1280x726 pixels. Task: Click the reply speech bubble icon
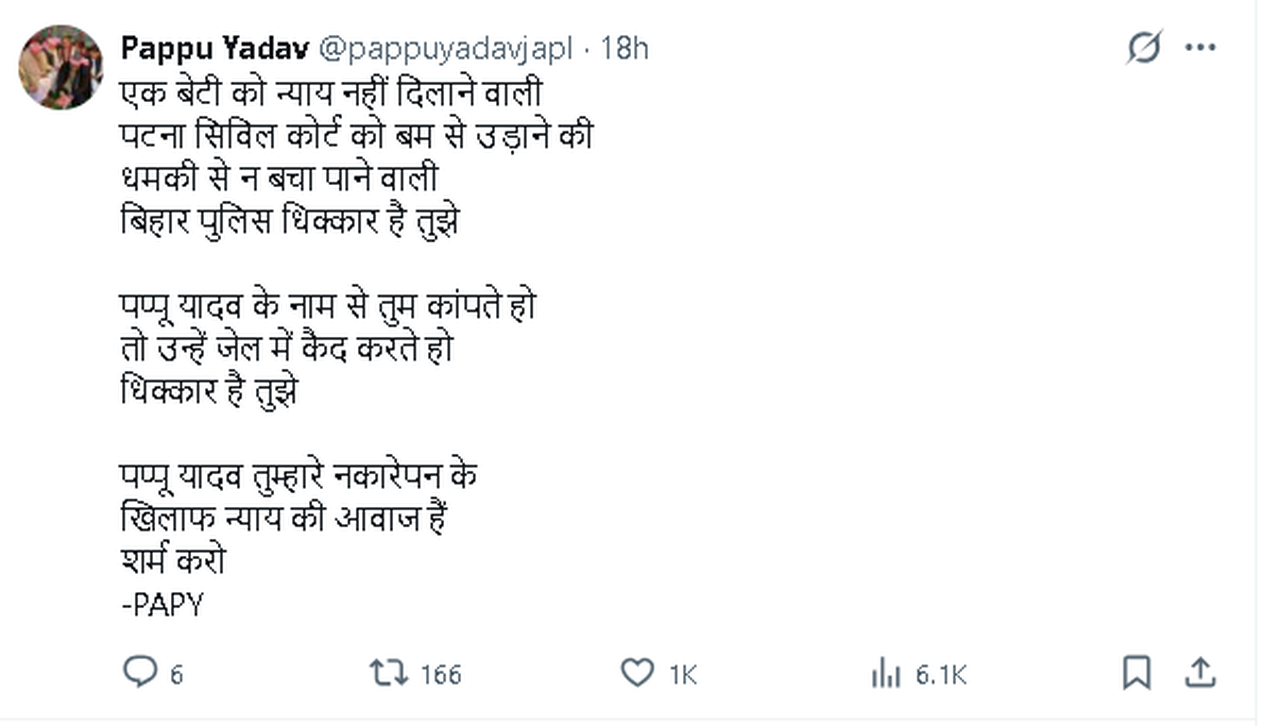point(138,672)
